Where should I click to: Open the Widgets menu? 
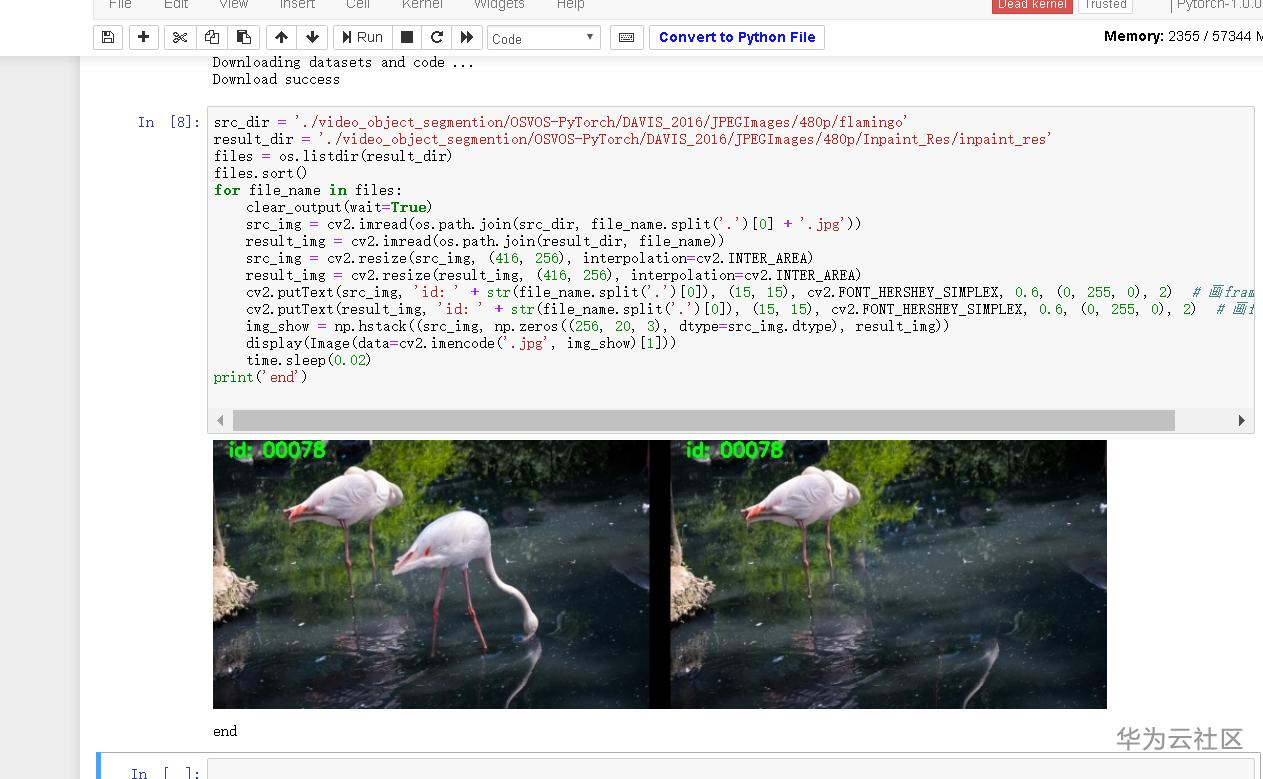(x=499, y=5)
